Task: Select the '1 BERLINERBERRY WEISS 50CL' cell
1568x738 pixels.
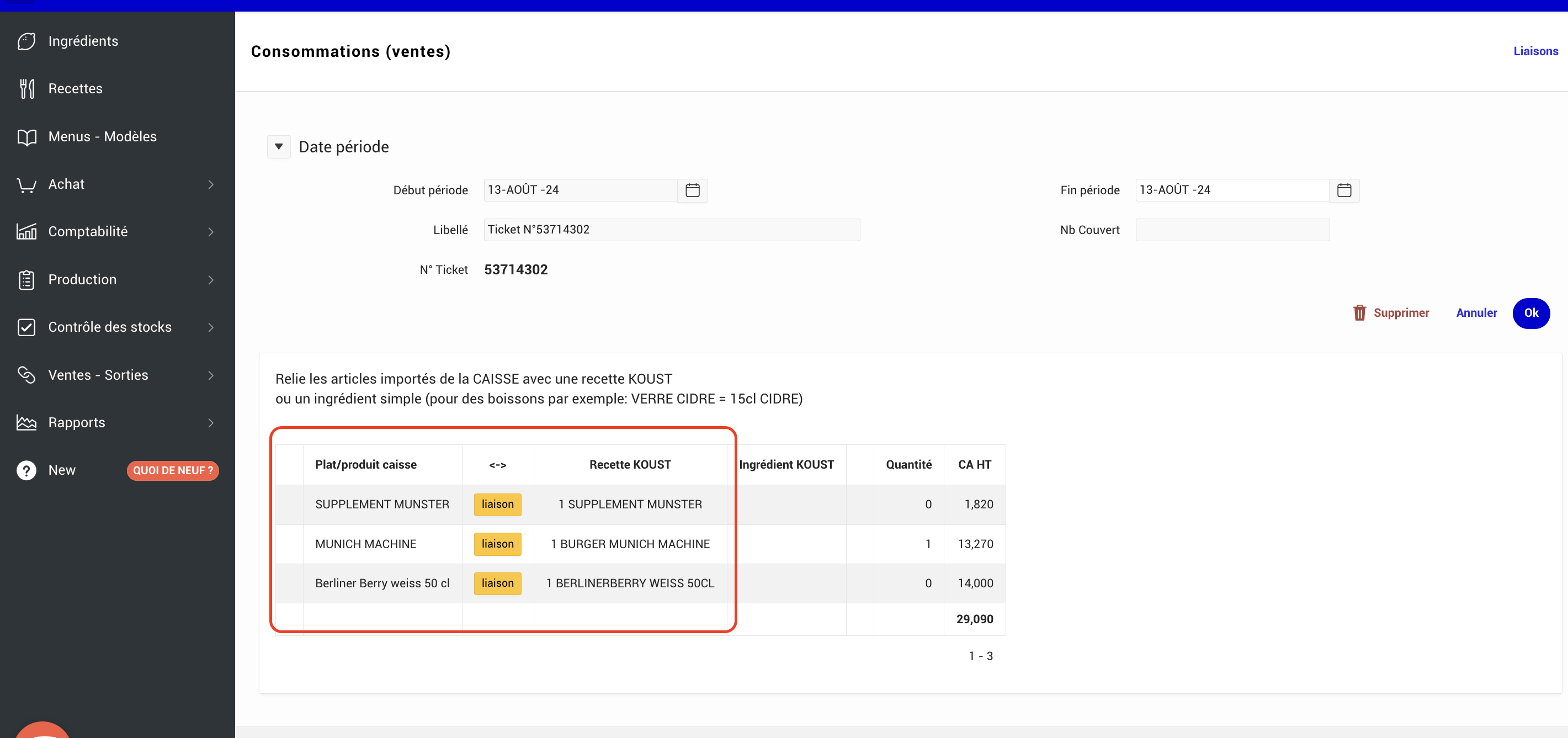Action: tap(630, 583)
